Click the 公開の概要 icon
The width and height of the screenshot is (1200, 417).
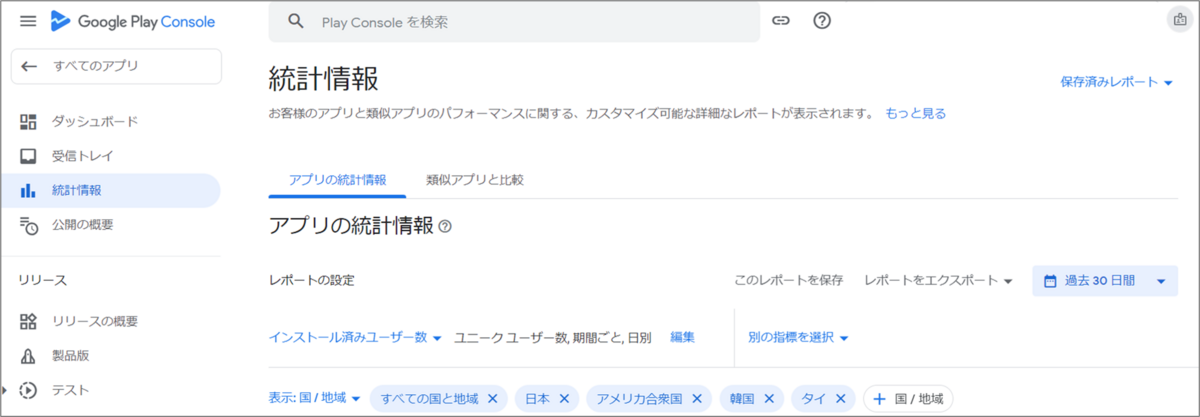click(29, 225)
